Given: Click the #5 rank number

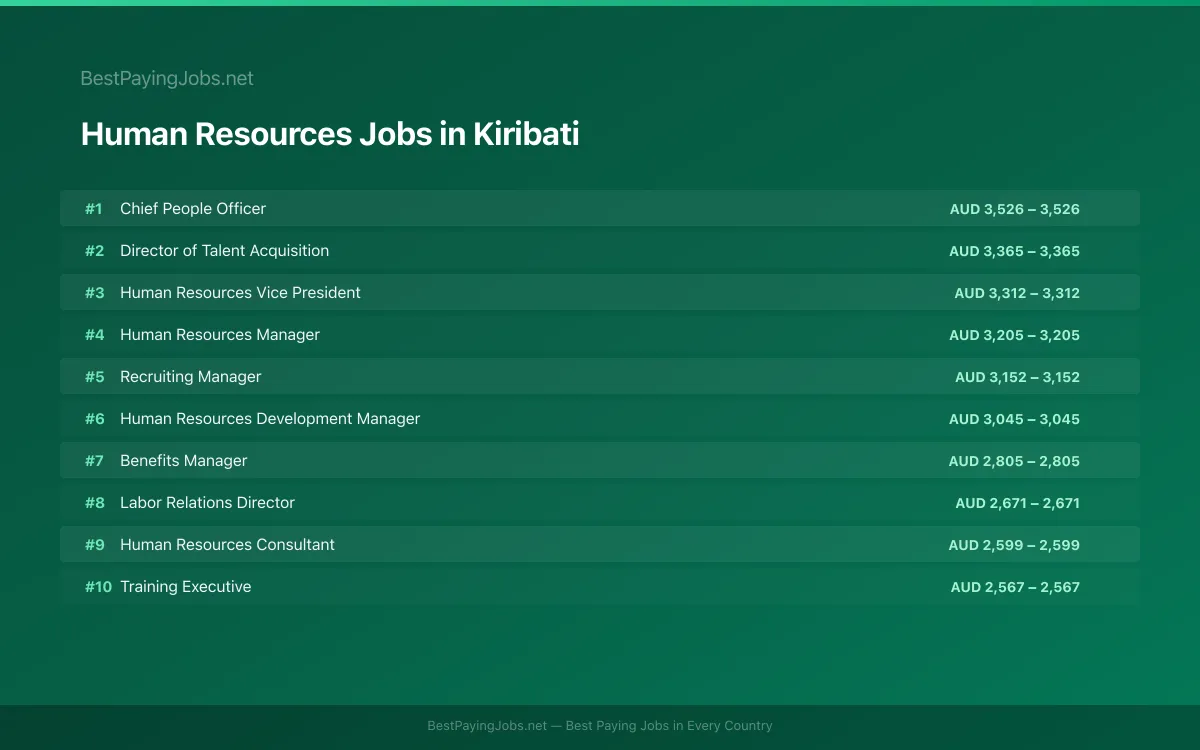Looking at the screenshot, I should pos(94,377).
